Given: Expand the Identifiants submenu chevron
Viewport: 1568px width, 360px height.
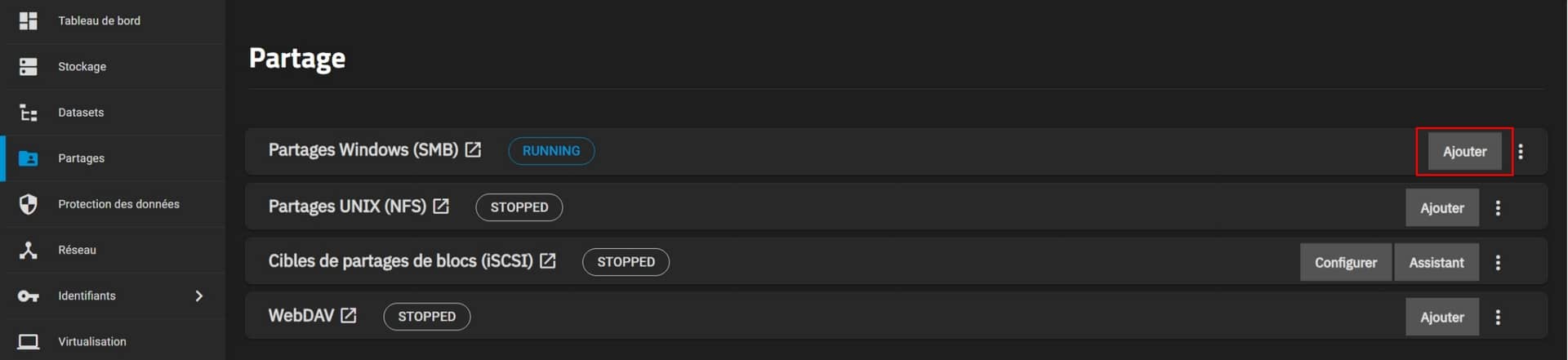Looking at the screenshot, I should (199, 296).
